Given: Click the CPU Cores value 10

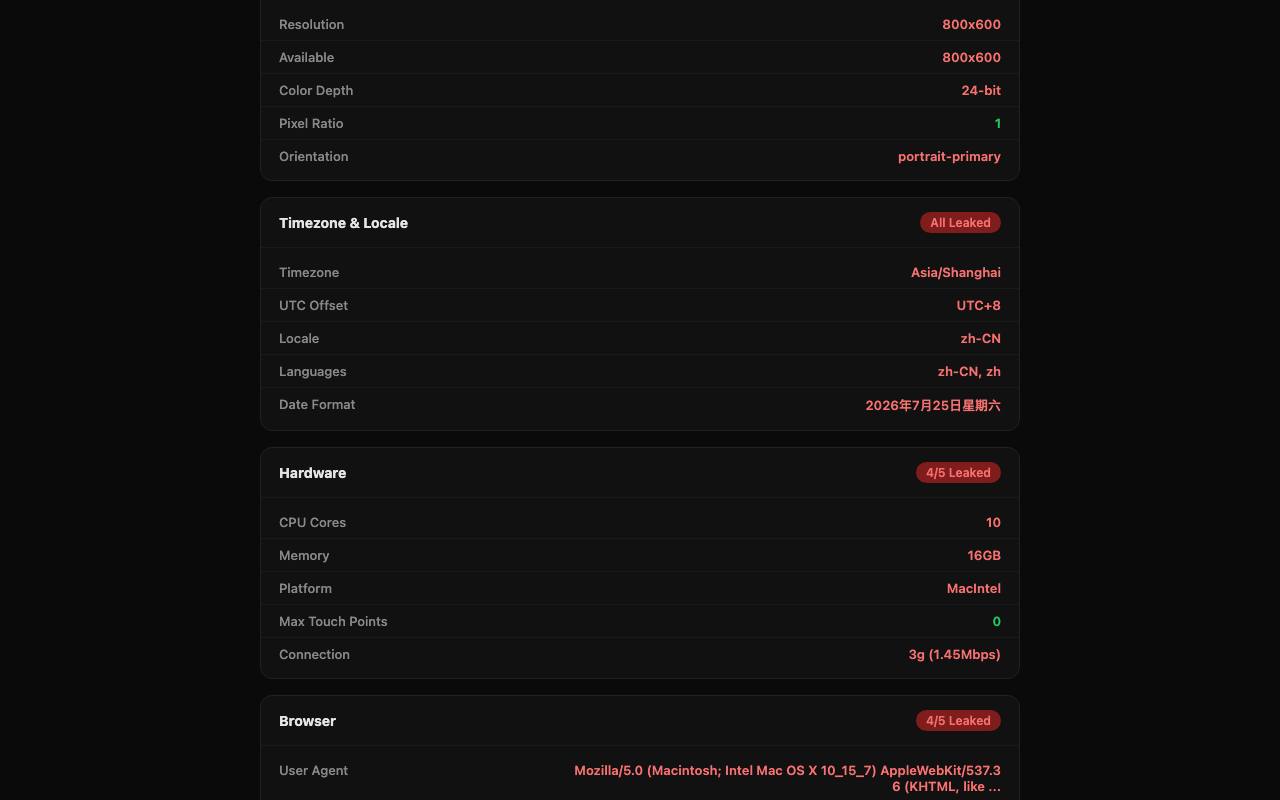Looking at the screenshot, I should (x=993, y=522).
